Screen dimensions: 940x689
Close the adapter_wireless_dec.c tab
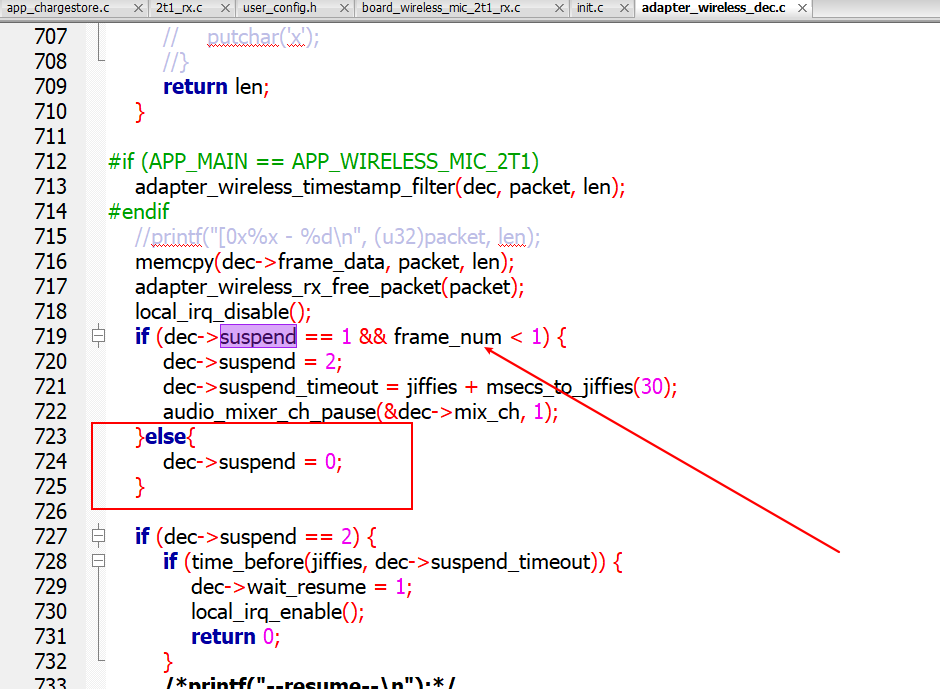tap(802, 8)
